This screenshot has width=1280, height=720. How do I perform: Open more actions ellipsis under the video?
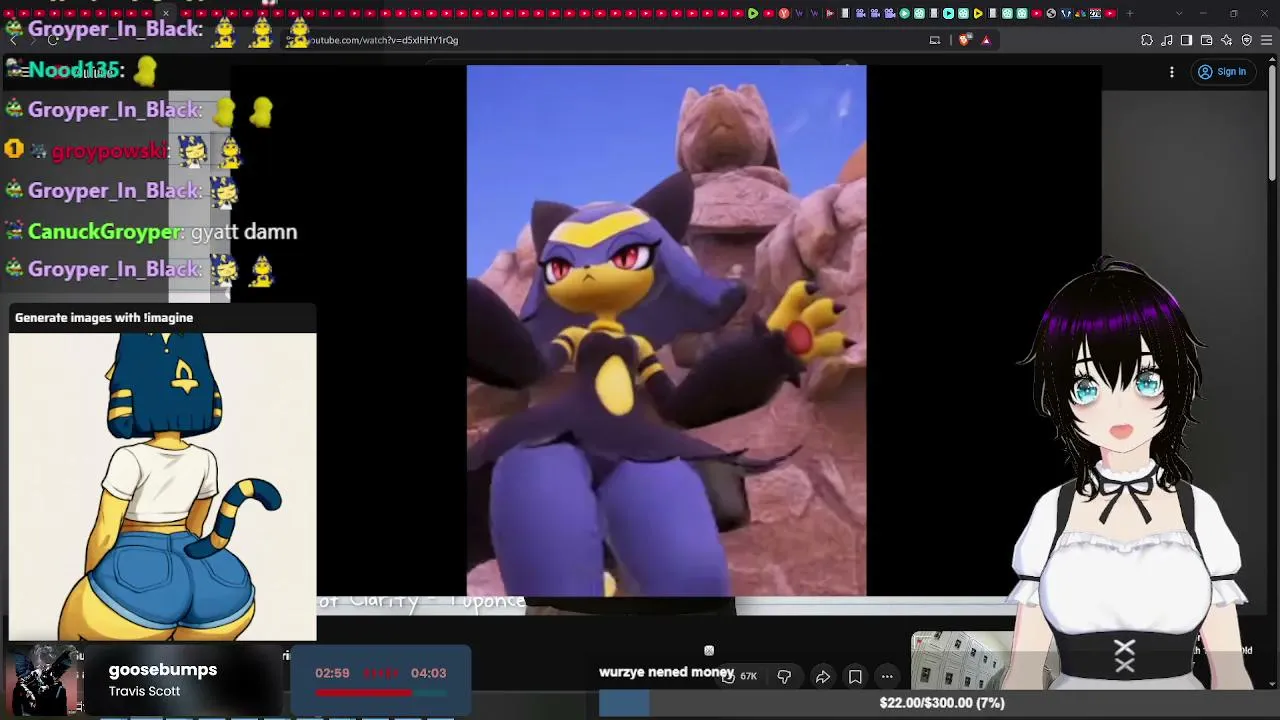tap(887, 677)
